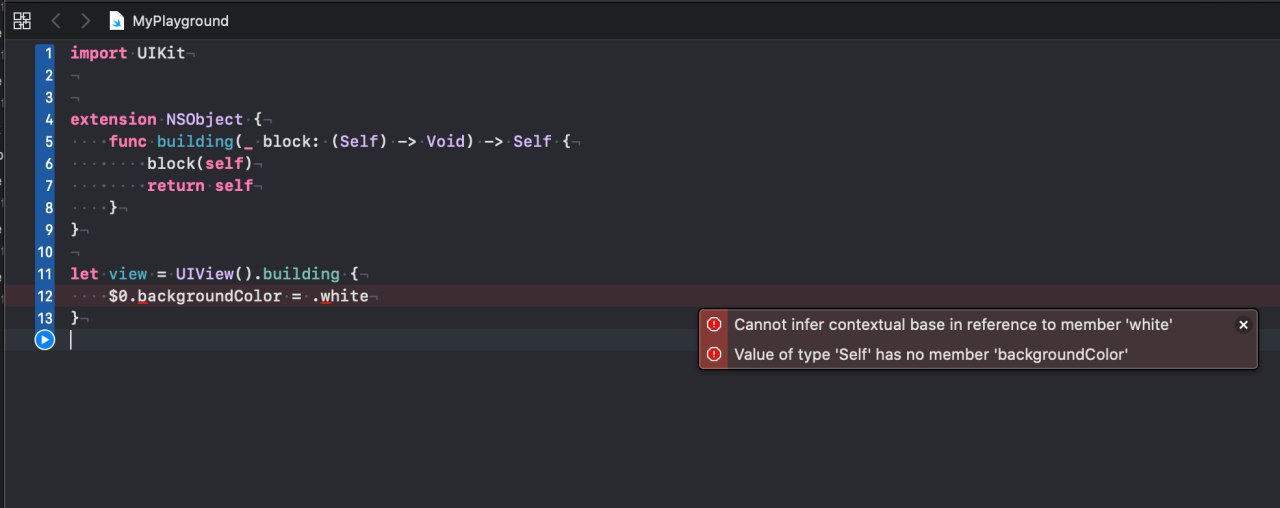Click the red error icon beside 'Cannot infer contextual base'
1280x508 pixels.
[x=714, y=324]
